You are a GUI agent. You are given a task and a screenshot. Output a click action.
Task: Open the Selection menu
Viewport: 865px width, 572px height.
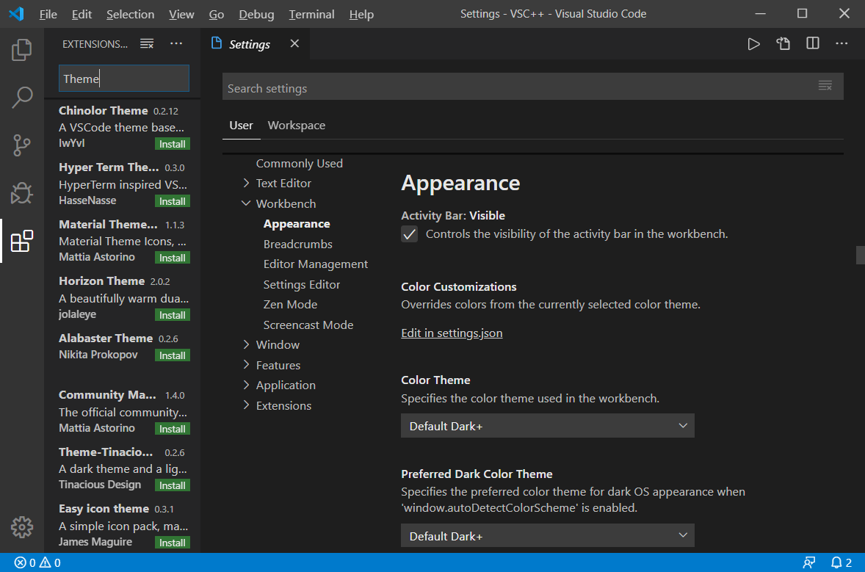coord(130,14)
